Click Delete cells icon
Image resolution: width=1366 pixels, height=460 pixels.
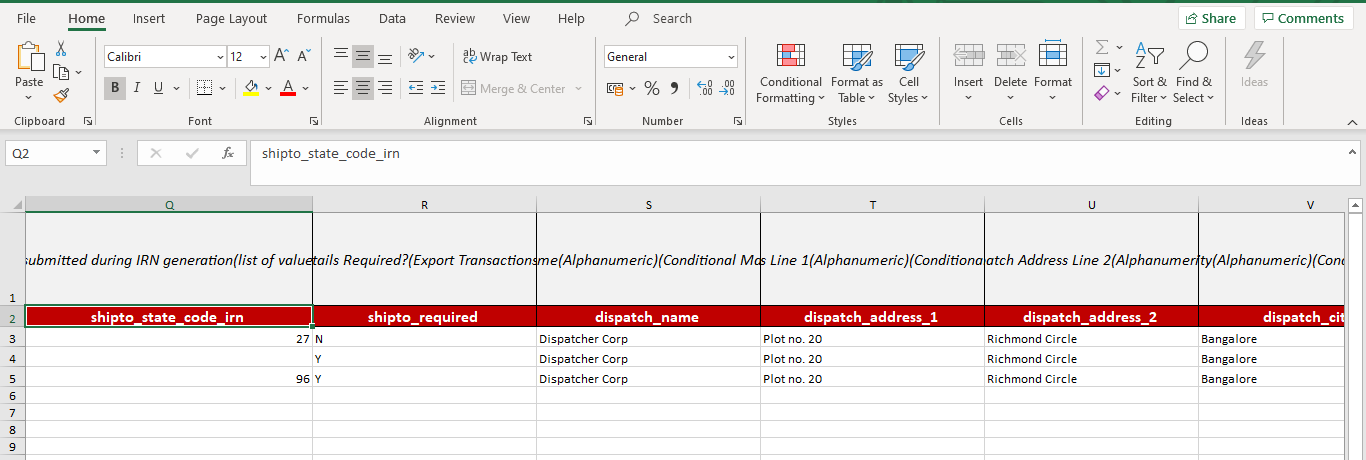1011,56
